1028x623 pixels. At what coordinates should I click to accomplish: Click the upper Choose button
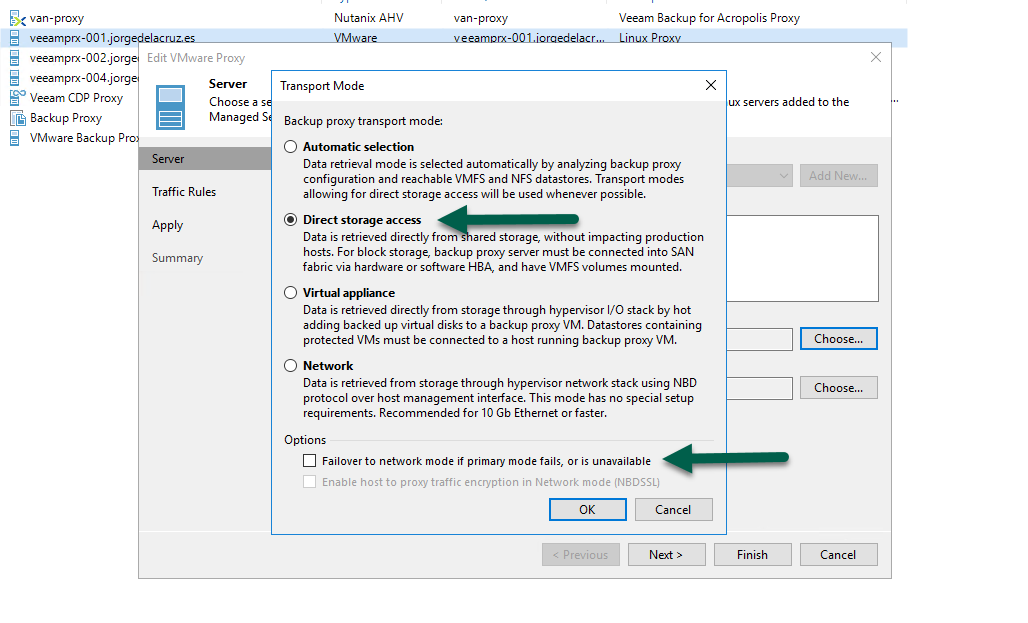tap(839, 338)
